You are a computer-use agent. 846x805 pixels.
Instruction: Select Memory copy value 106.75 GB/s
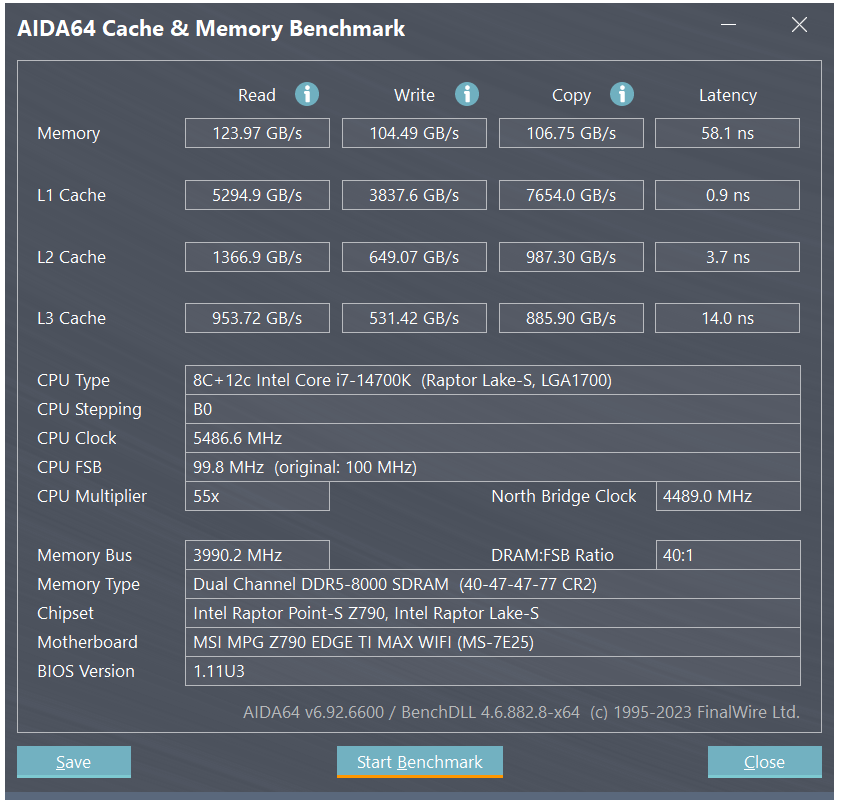(x=571, y=133)
